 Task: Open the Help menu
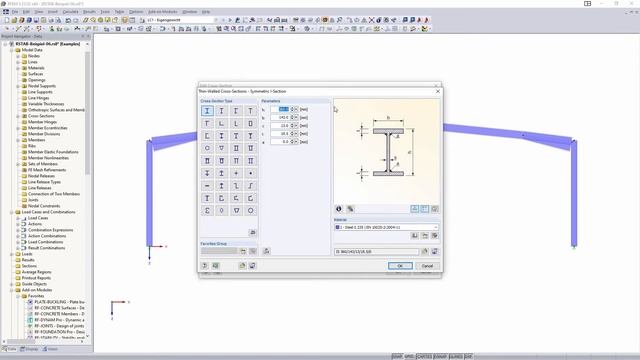[x=206, y=12]
